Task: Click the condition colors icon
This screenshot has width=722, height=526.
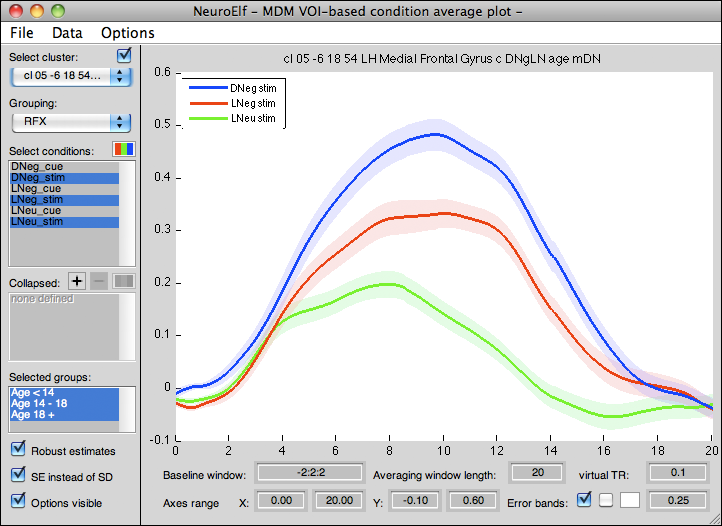Action: point(123,149)
